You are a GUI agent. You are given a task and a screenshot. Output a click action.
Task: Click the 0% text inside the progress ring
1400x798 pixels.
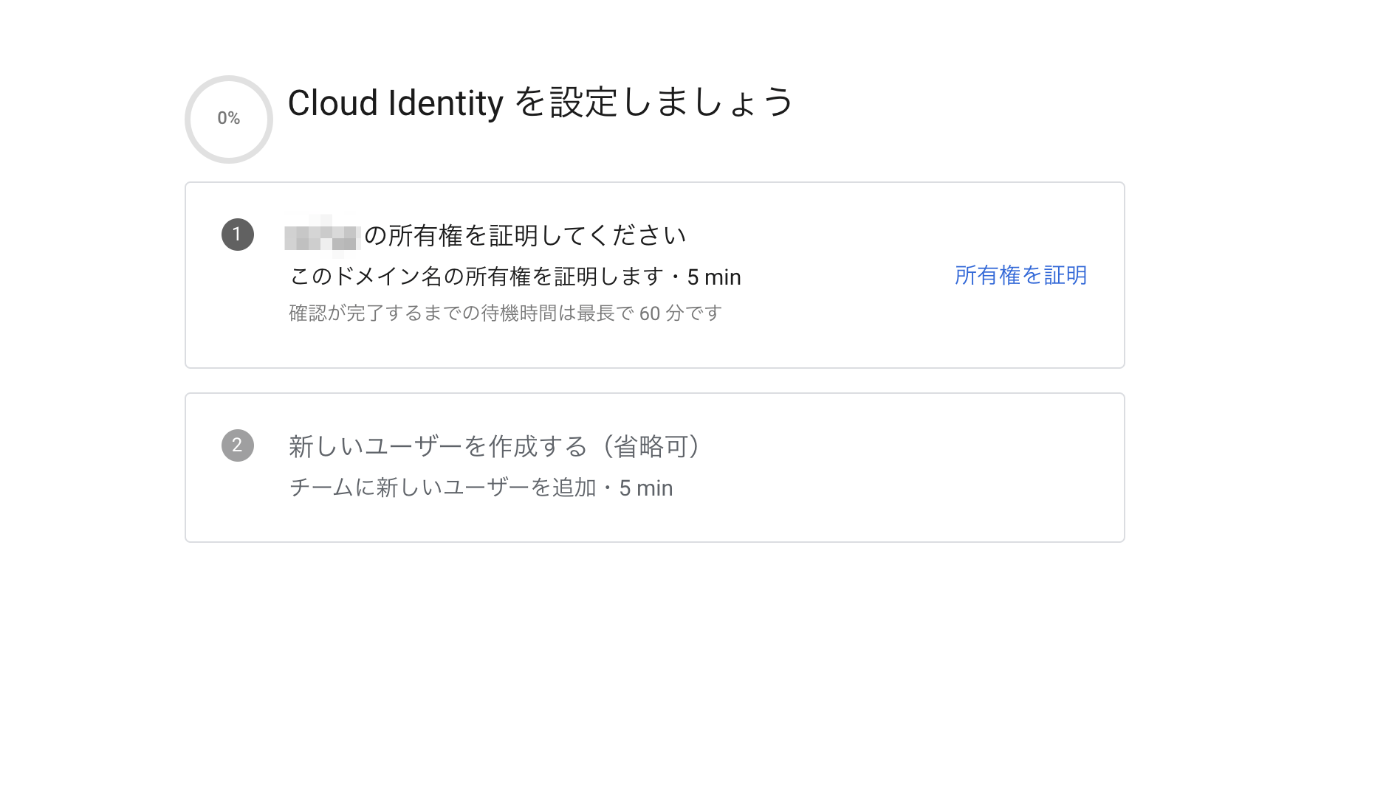(x=229, y=118)
